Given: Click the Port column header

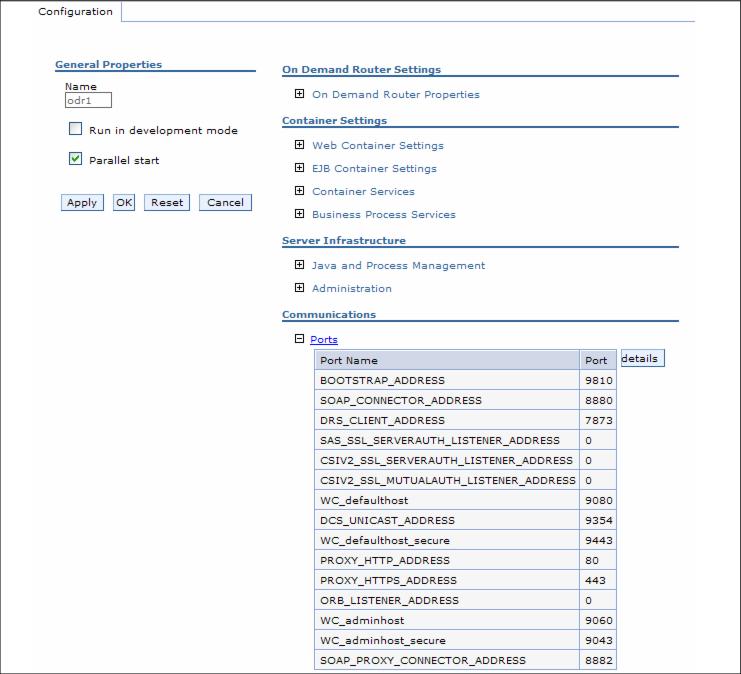Looking at the screenshot, I should (598, 360).
